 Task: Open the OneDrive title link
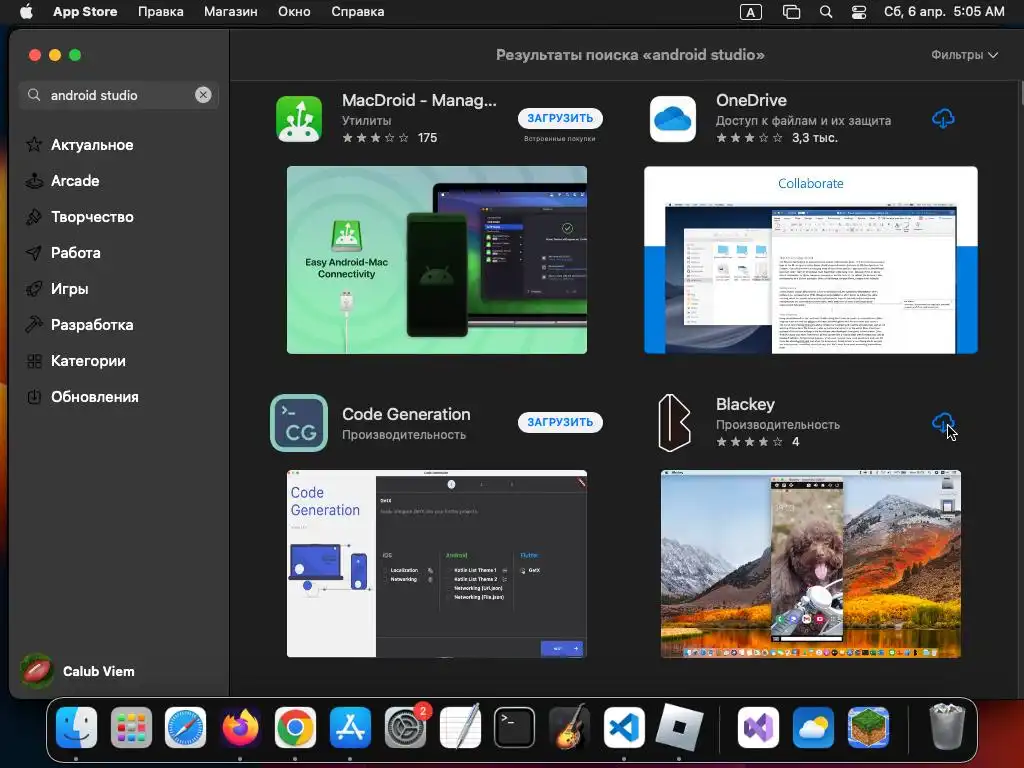[x=751, y=101]
